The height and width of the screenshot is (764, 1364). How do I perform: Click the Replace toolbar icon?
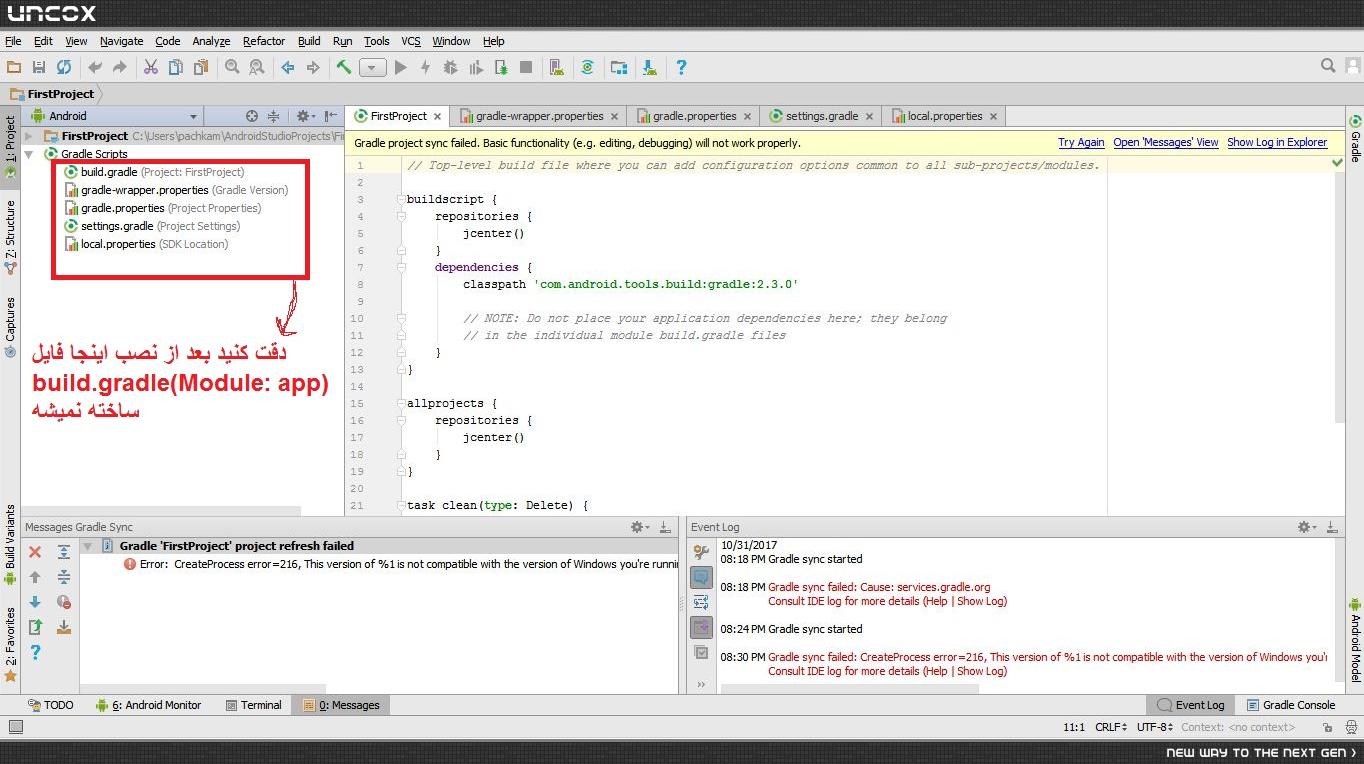pyautogui.click(x=257, y=67)
